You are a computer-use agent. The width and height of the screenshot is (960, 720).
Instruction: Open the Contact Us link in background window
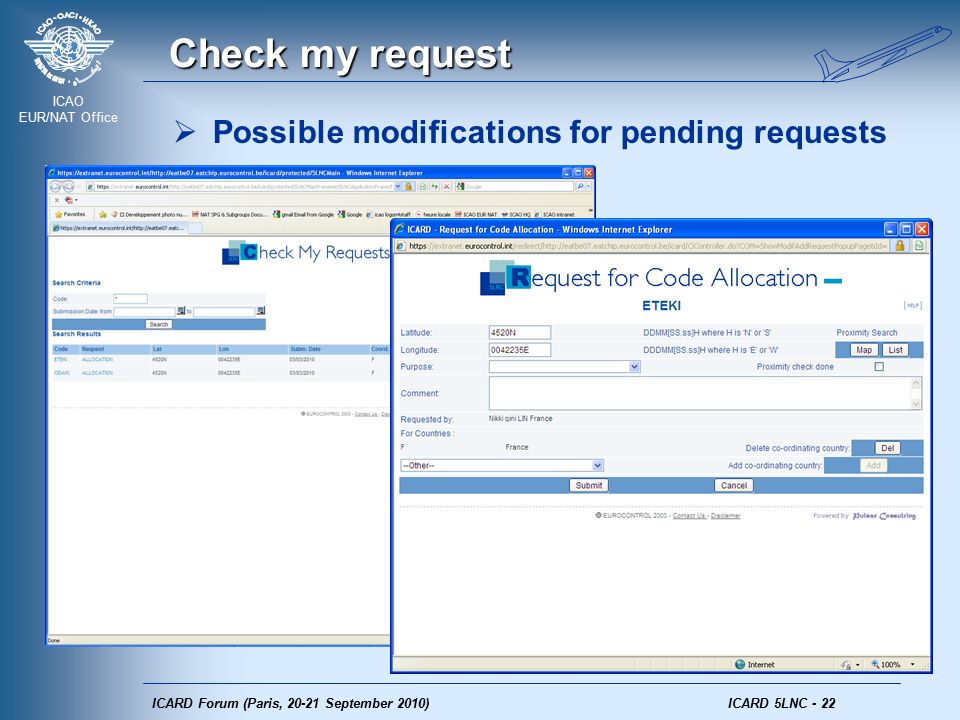pyautogui.click(x=366, y=414)
